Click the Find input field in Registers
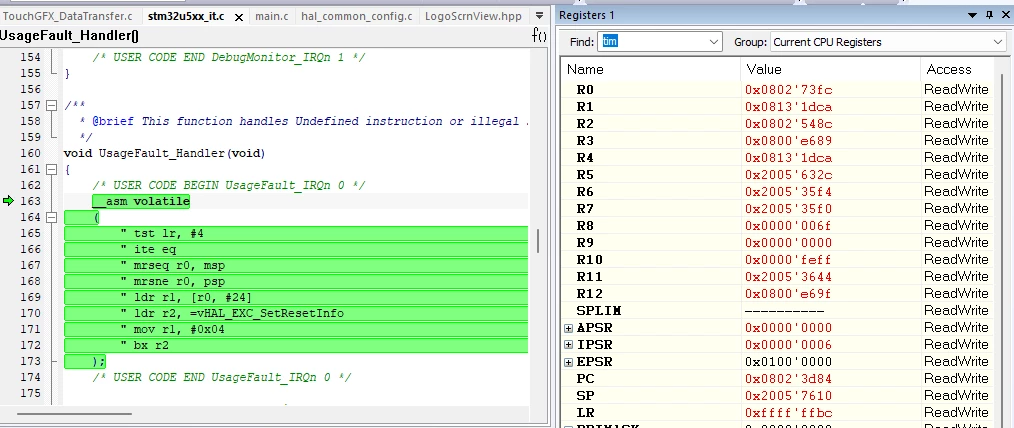The height and width of the screenshot is (428, 1014). (653, 41)
